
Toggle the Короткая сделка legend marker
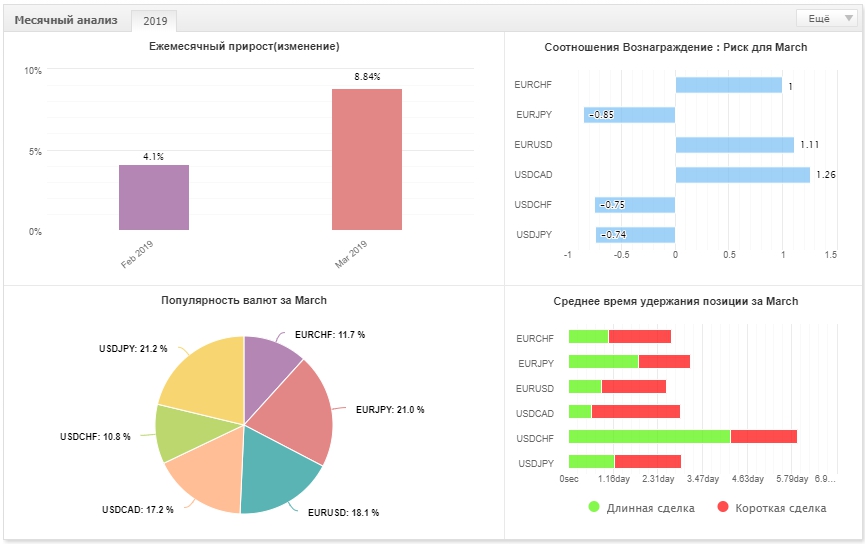pyautogui.click(x=723, y=506)
